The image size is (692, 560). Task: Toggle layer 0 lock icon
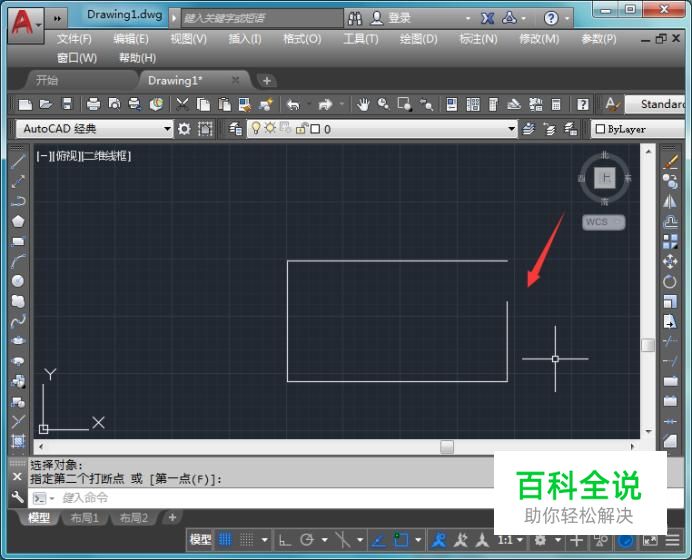point(302,128)
